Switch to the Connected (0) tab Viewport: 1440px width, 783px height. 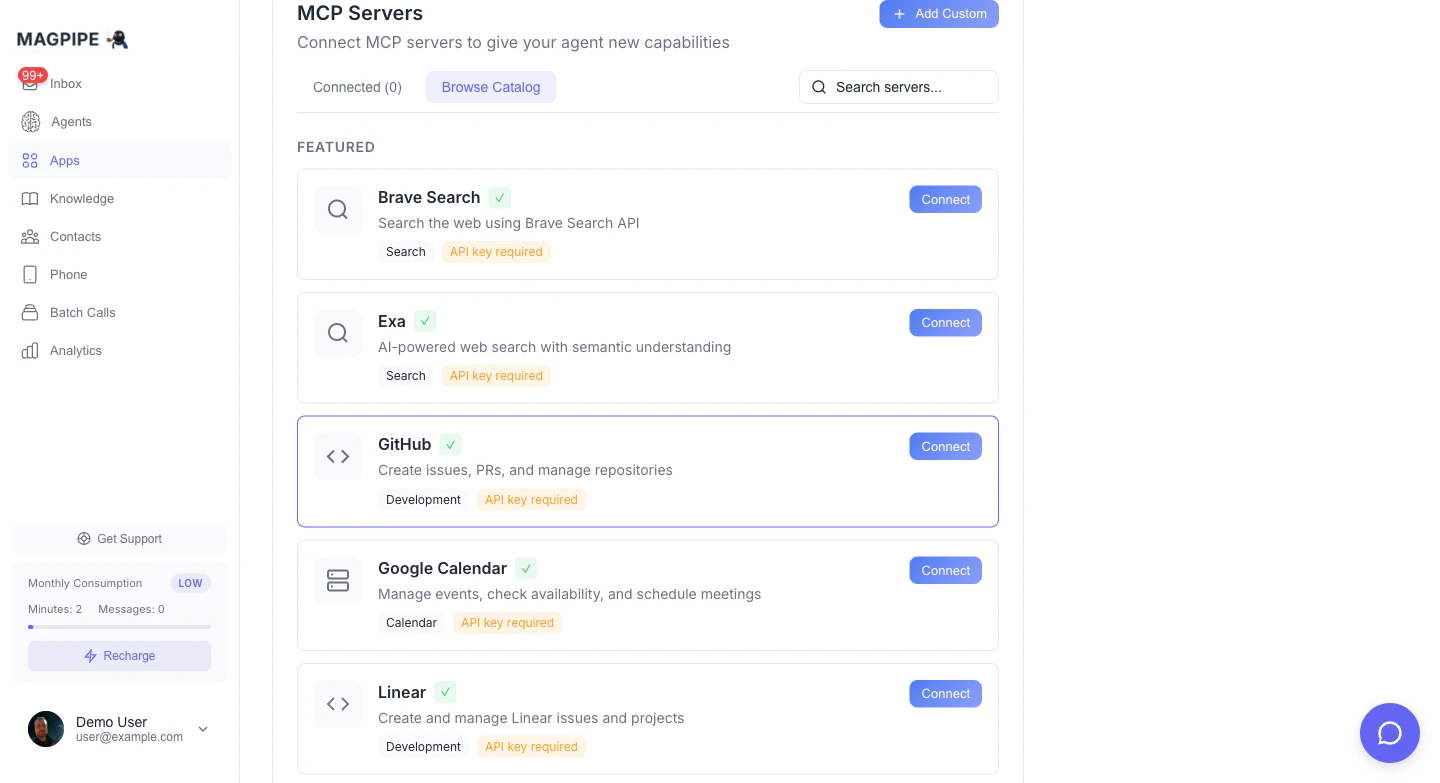(357, 87)
